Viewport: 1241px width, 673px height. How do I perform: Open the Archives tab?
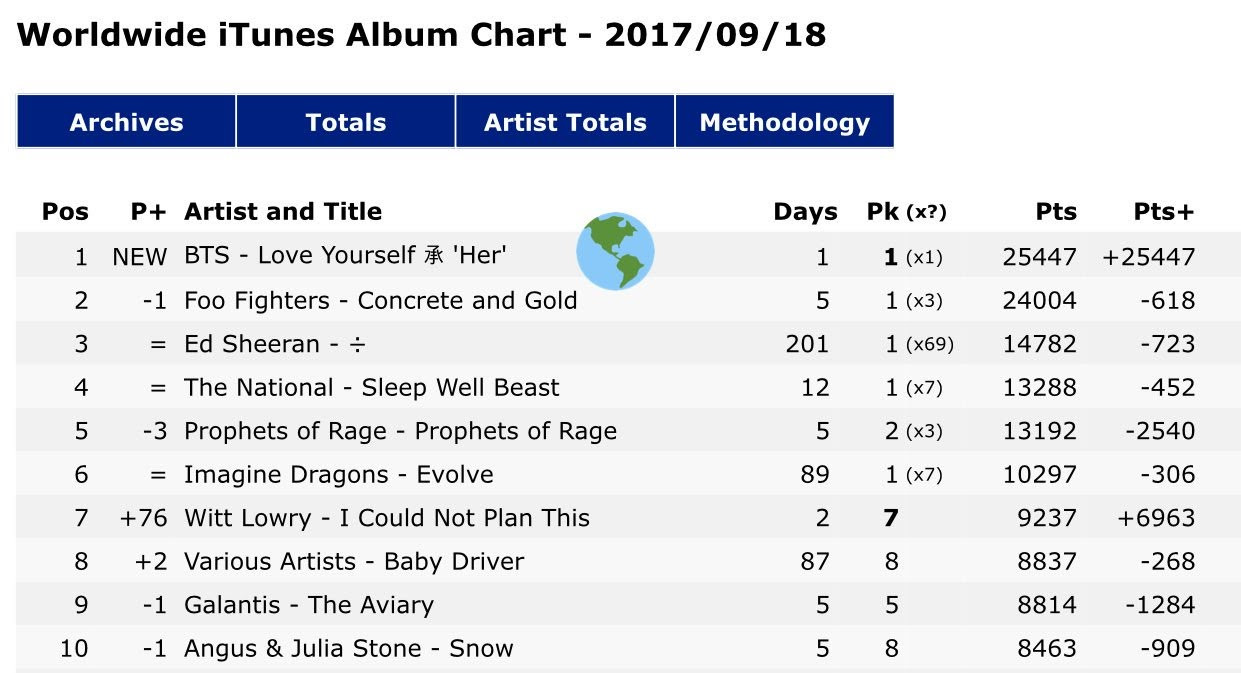126,122
